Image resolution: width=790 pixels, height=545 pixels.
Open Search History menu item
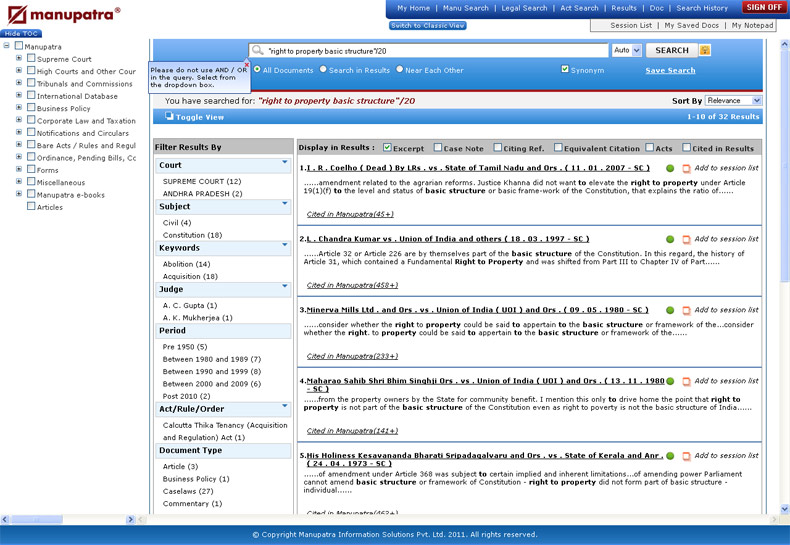(x=702, y=8)
